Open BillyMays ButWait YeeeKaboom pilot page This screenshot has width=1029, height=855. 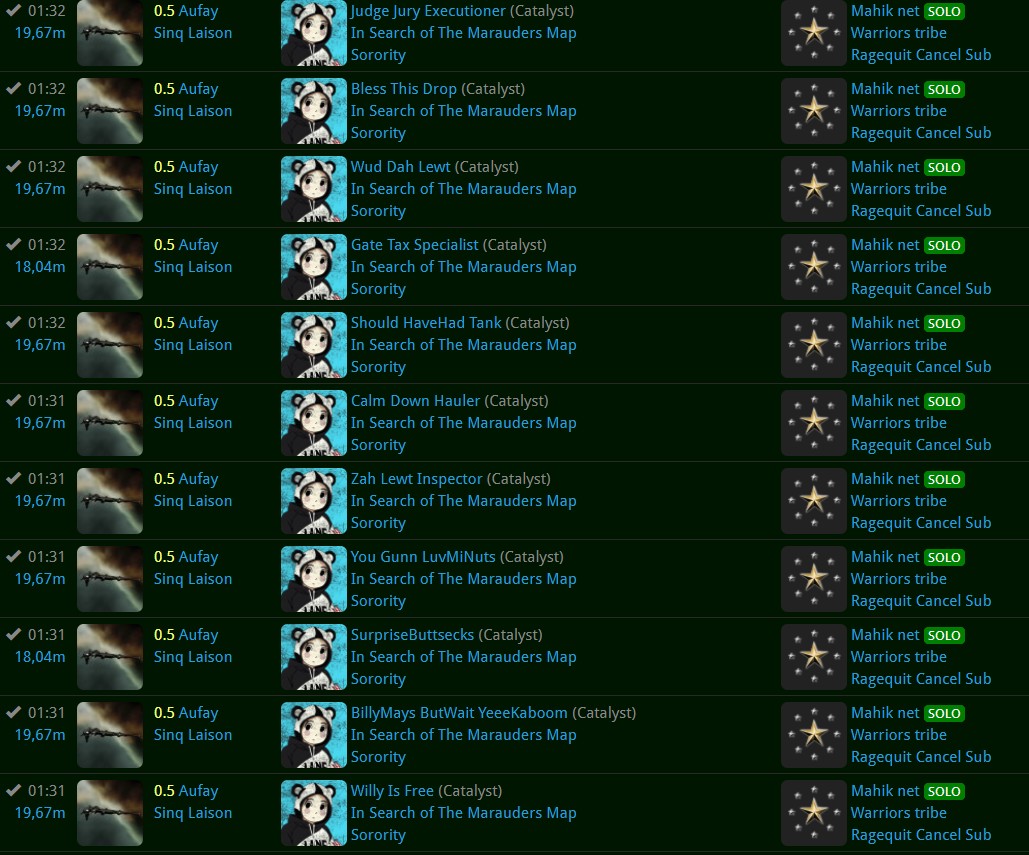459,713
